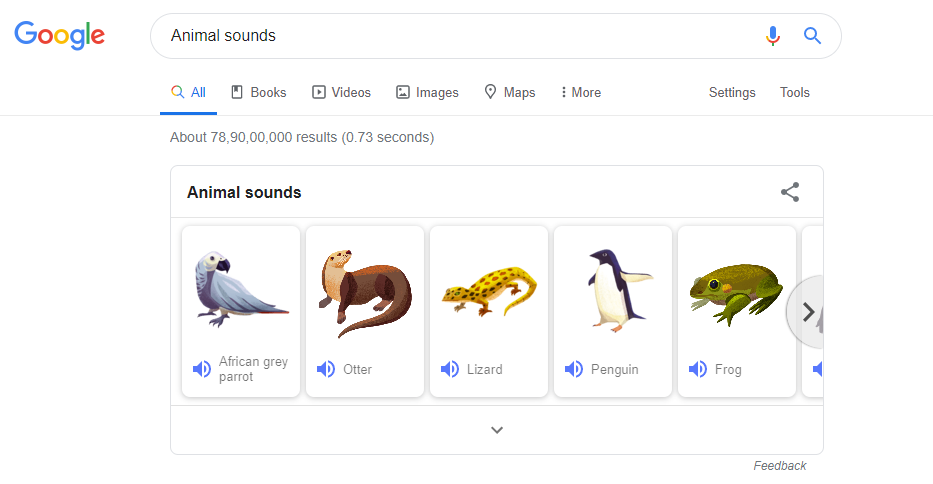
Task: Expand Animal sounds card with down chevron
Action: (497, 430)
